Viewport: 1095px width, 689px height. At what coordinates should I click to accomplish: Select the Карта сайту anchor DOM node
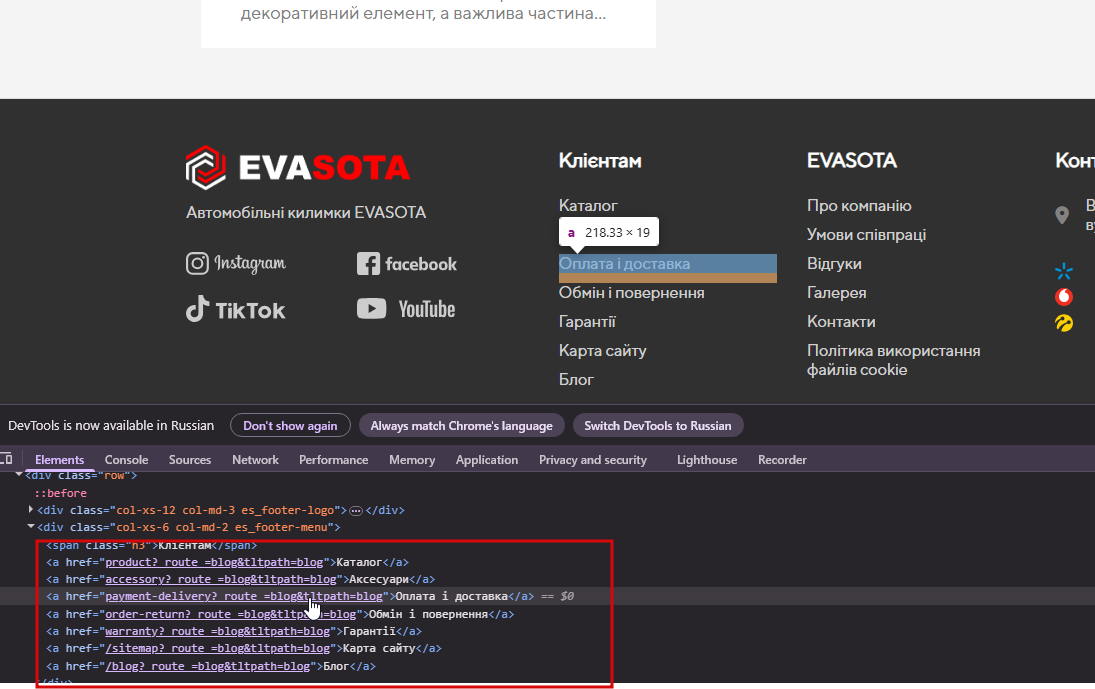pos(244,648)
